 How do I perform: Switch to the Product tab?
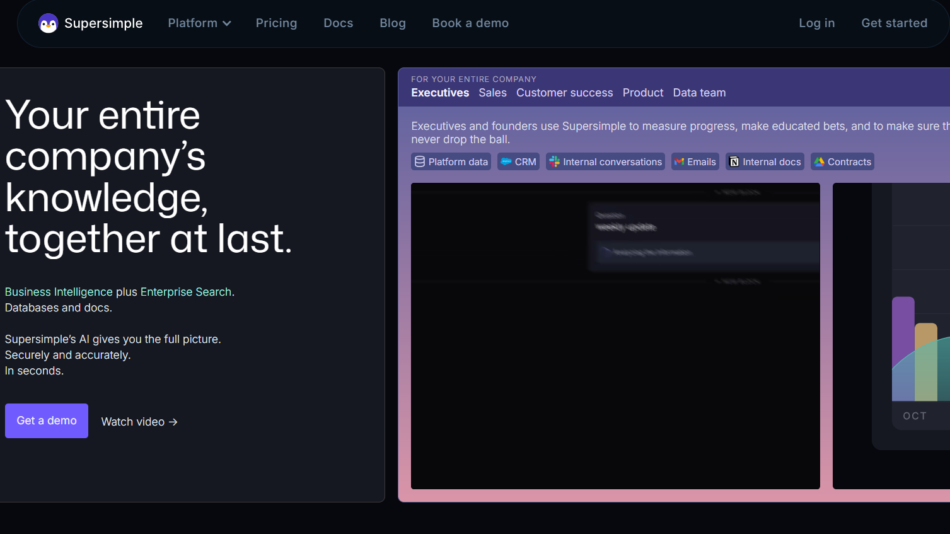[x=643, y=93]
